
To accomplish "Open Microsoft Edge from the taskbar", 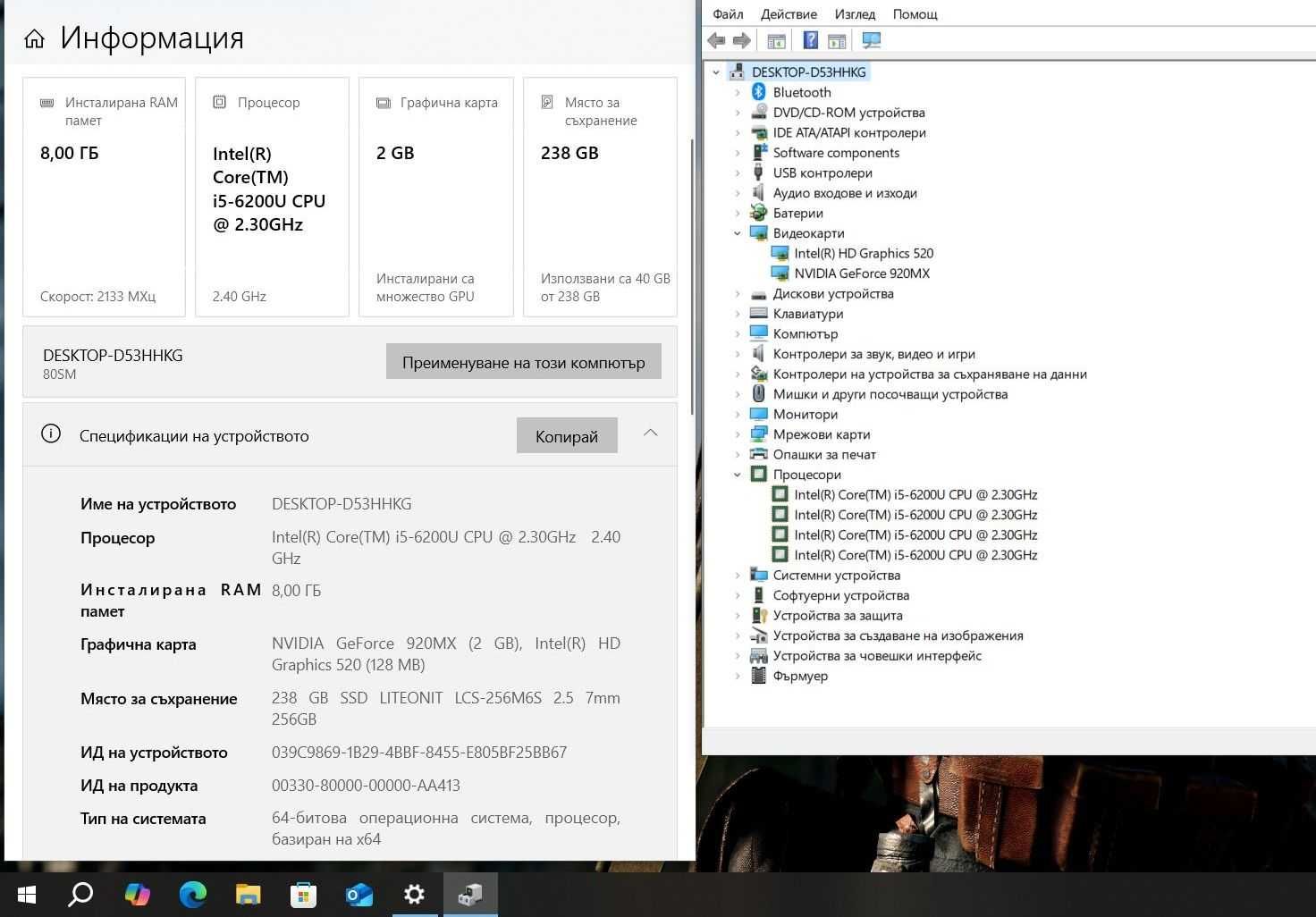I will [x=192, y=894].
